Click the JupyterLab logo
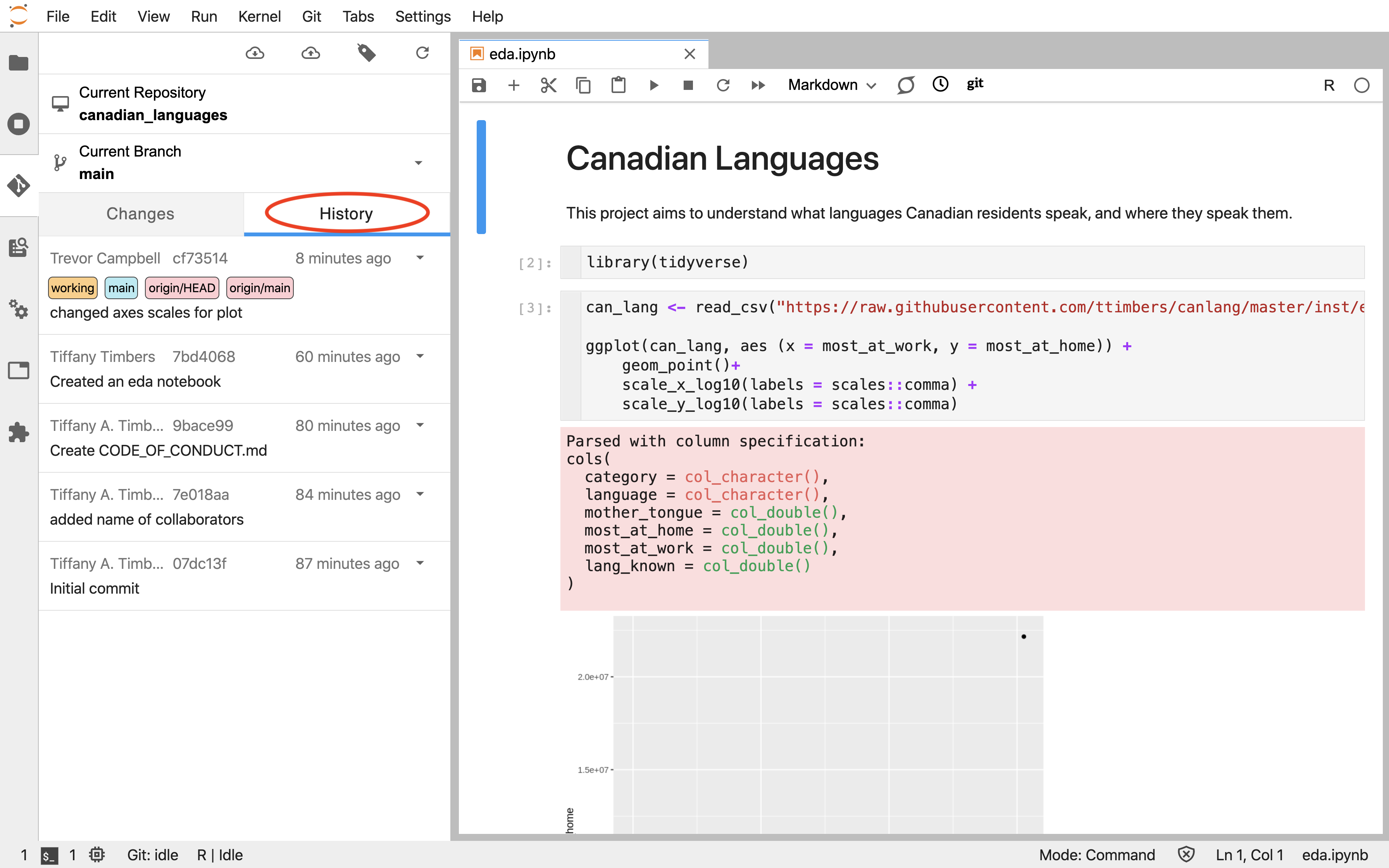The width and height of the screenshot is (1389, 868). 18,16
